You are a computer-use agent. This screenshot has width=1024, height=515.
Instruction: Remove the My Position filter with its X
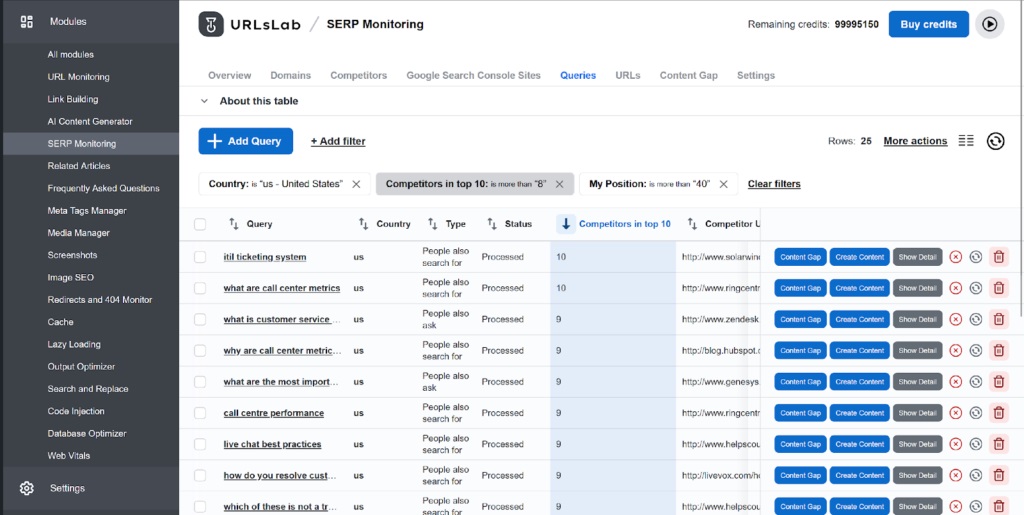coord(723,184)
